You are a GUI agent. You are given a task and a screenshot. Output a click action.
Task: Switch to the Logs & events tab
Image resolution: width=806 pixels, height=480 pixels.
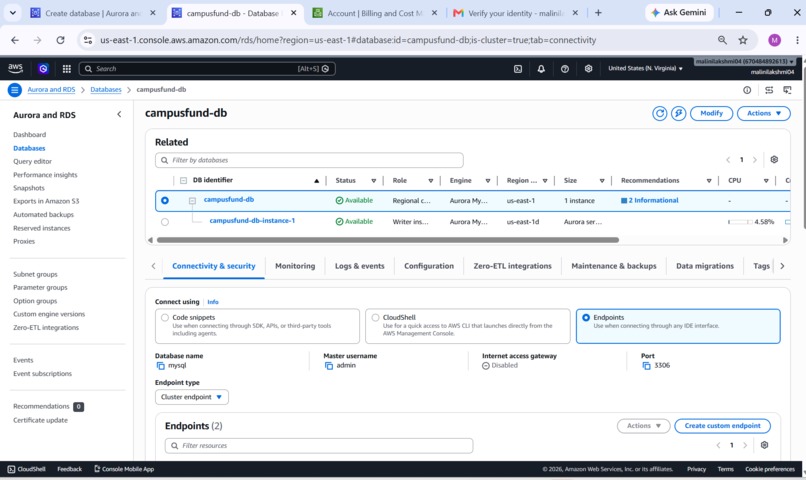360,266
